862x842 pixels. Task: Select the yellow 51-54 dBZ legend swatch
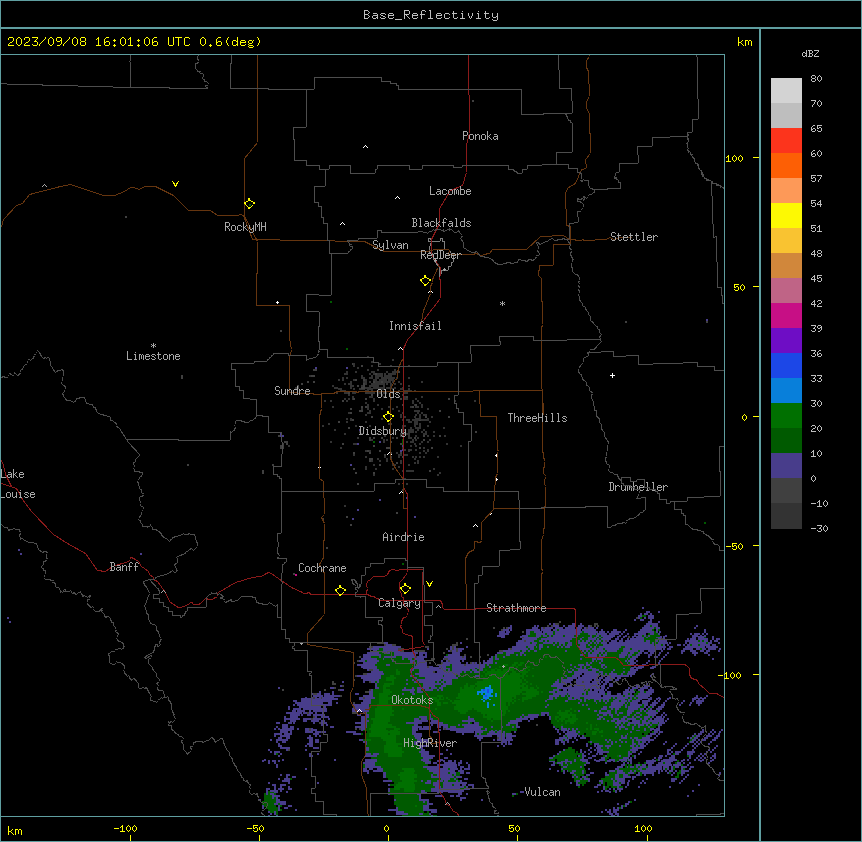[786, 216]
